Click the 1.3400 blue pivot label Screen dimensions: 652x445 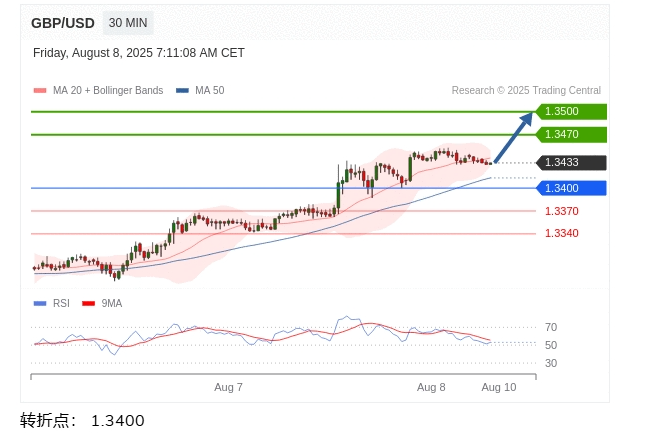(571, 188)
